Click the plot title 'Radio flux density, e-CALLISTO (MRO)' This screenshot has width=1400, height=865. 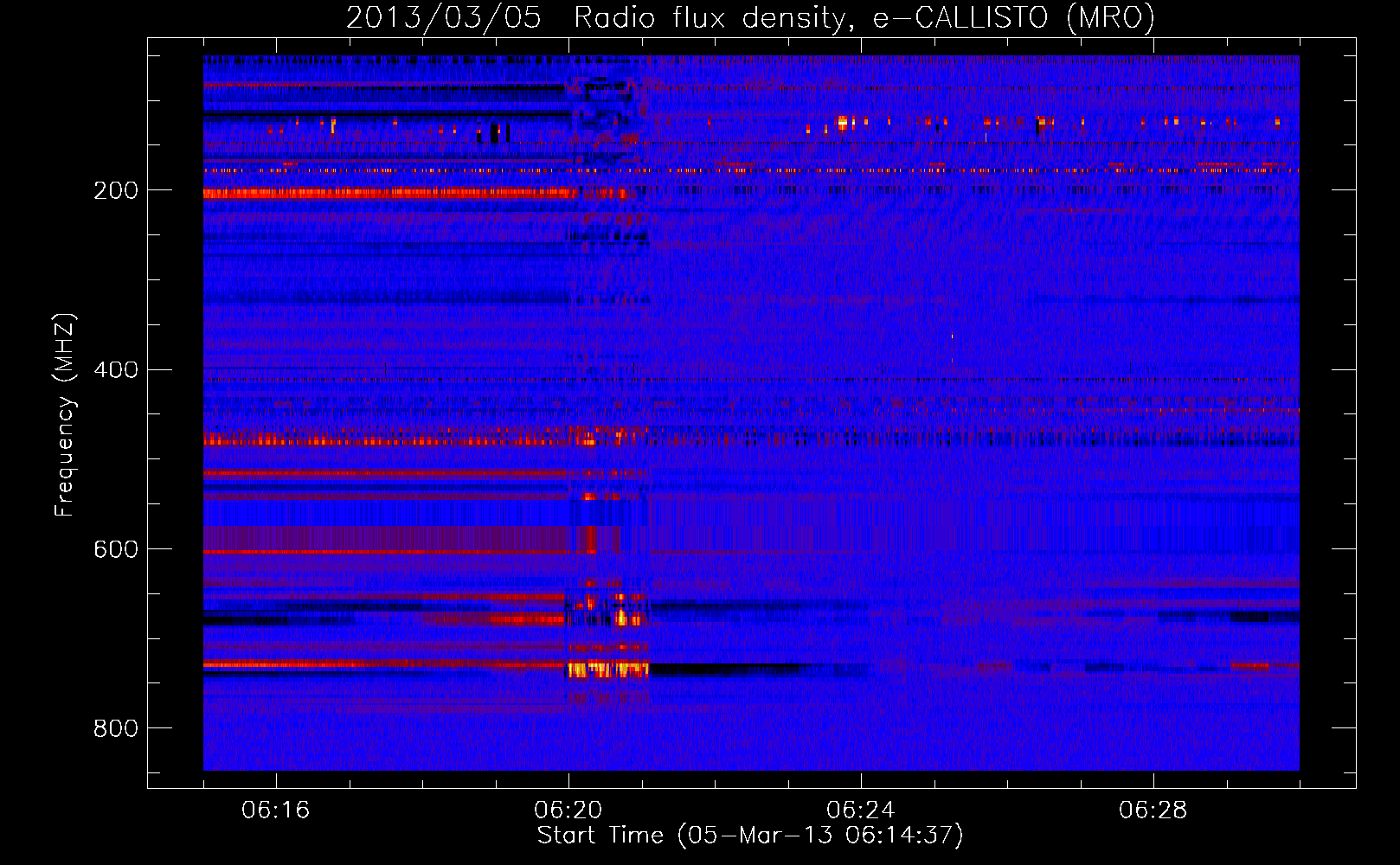[x=864, y=18]
